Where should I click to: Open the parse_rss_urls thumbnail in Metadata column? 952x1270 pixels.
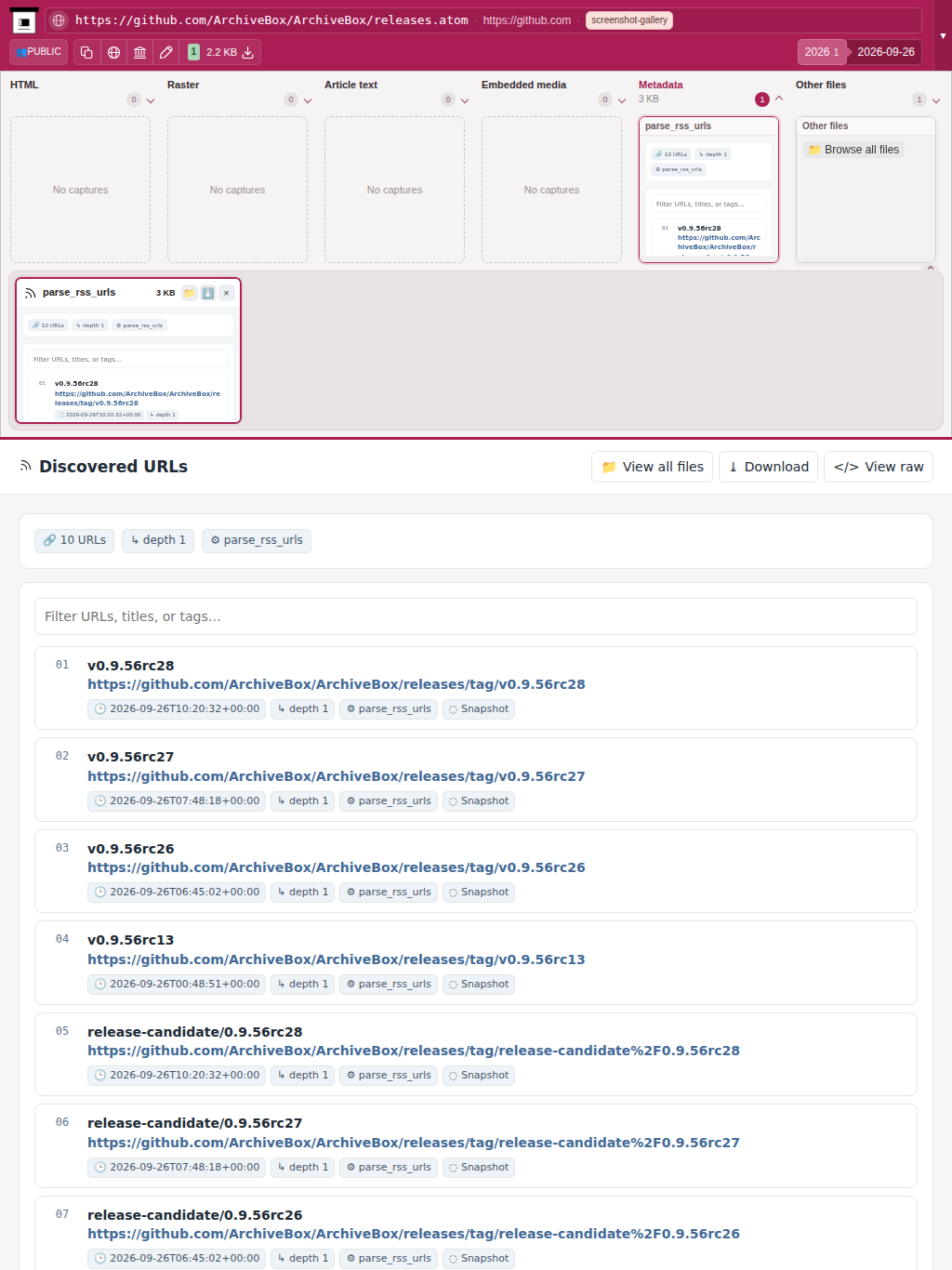(x=708, y=190)
